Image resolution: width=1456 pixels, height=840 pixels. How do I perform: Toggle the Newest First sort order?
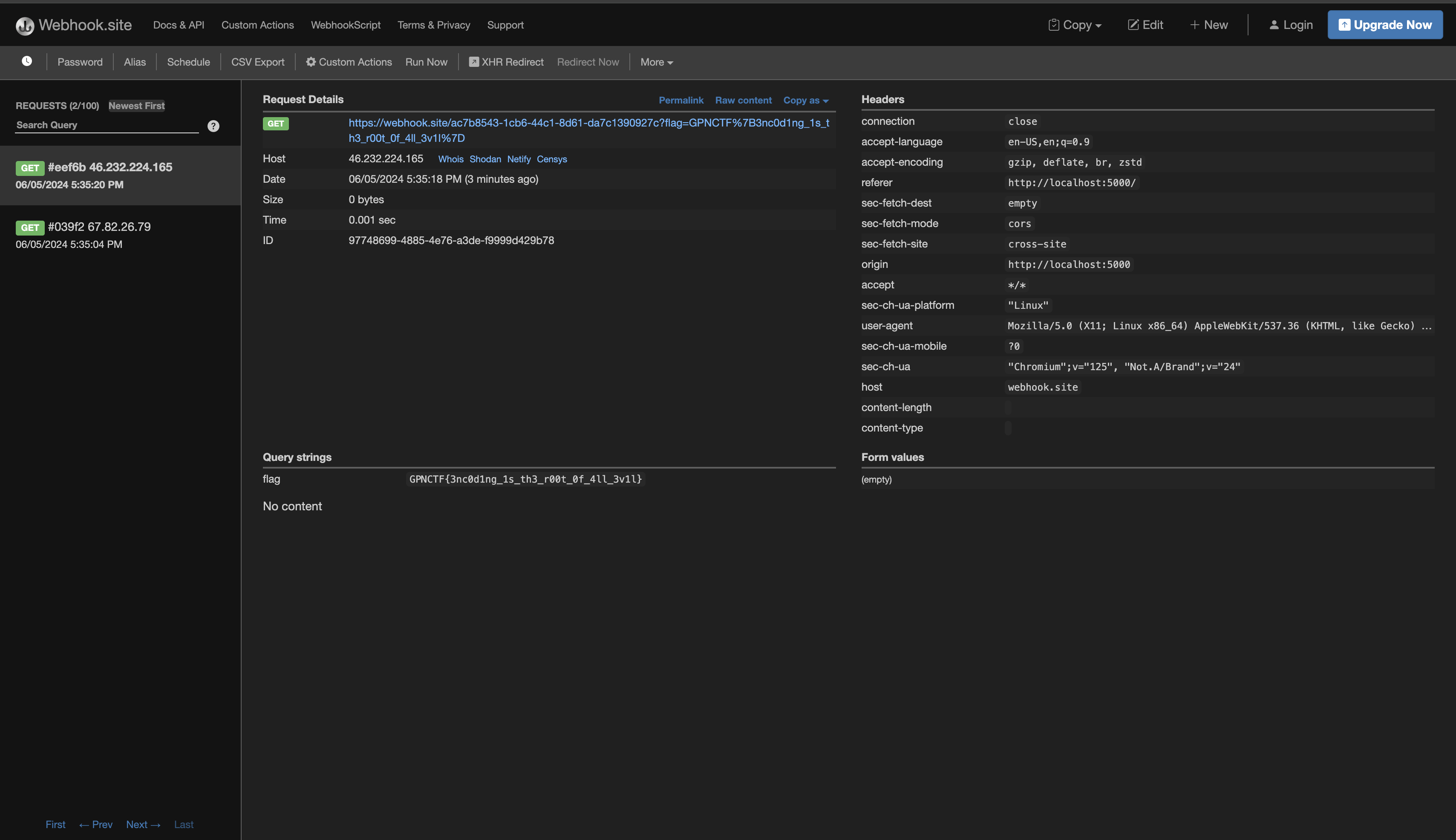(x=136, y=106)
